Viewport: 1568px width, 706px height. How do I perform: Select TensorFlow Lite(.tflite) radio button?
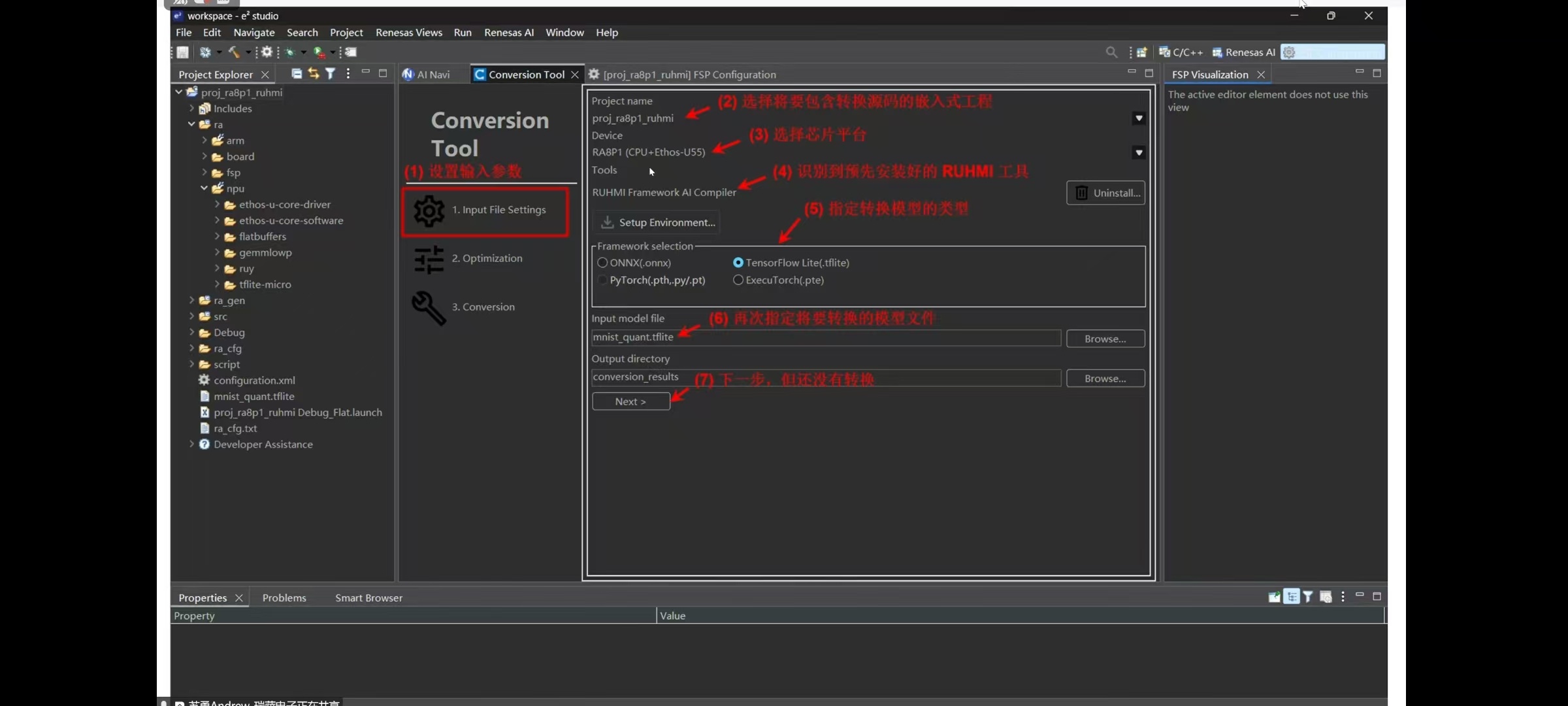pos(738,263)
